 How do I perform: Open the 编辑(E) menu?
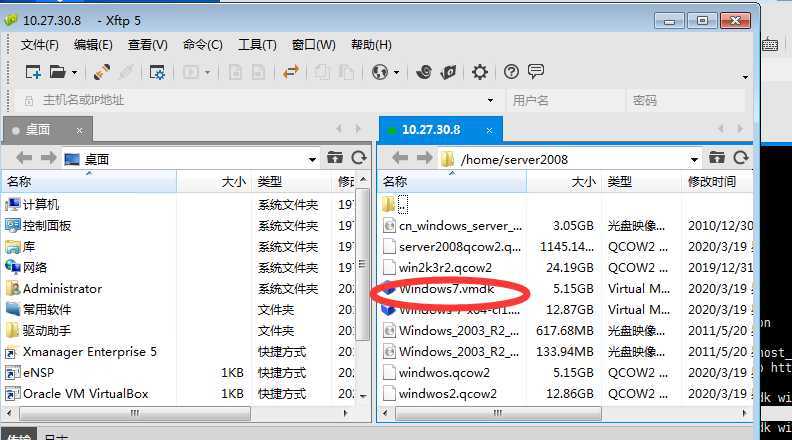point(93,45)
